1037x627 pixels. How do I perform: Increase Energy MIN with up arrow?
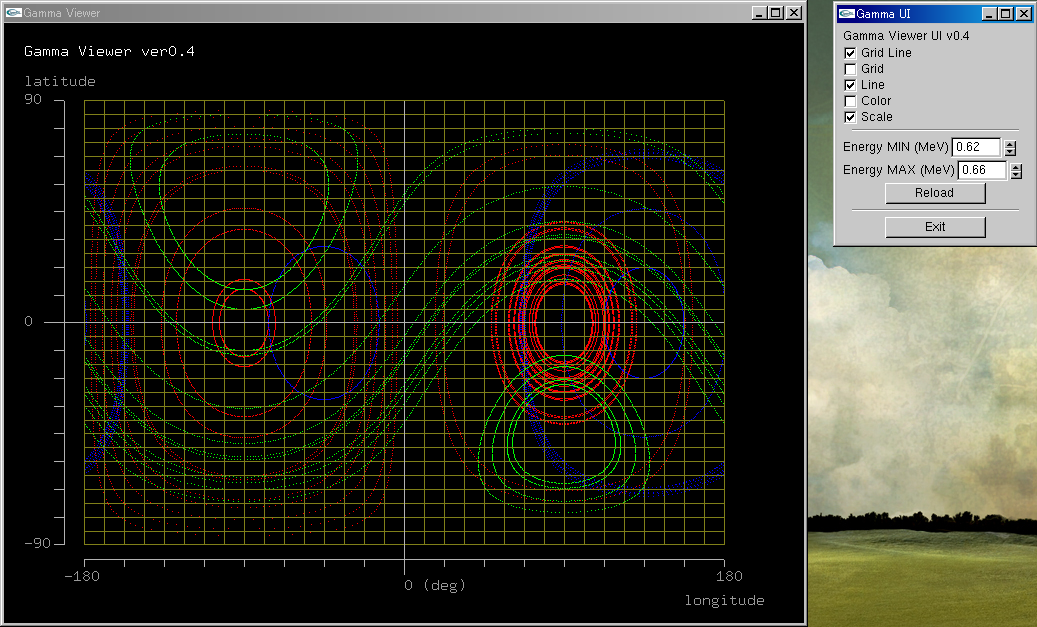[x=1010, y=144]
